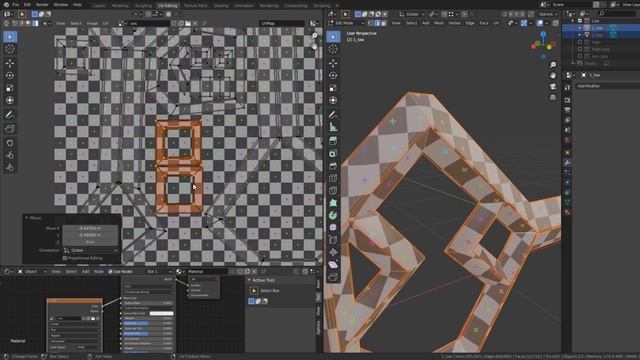Open the Window menu

(61, 5)
